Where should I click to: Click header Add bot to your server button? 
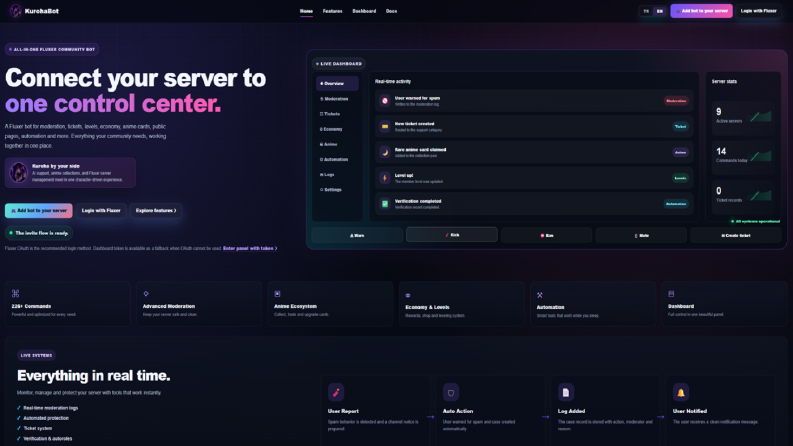701,11
